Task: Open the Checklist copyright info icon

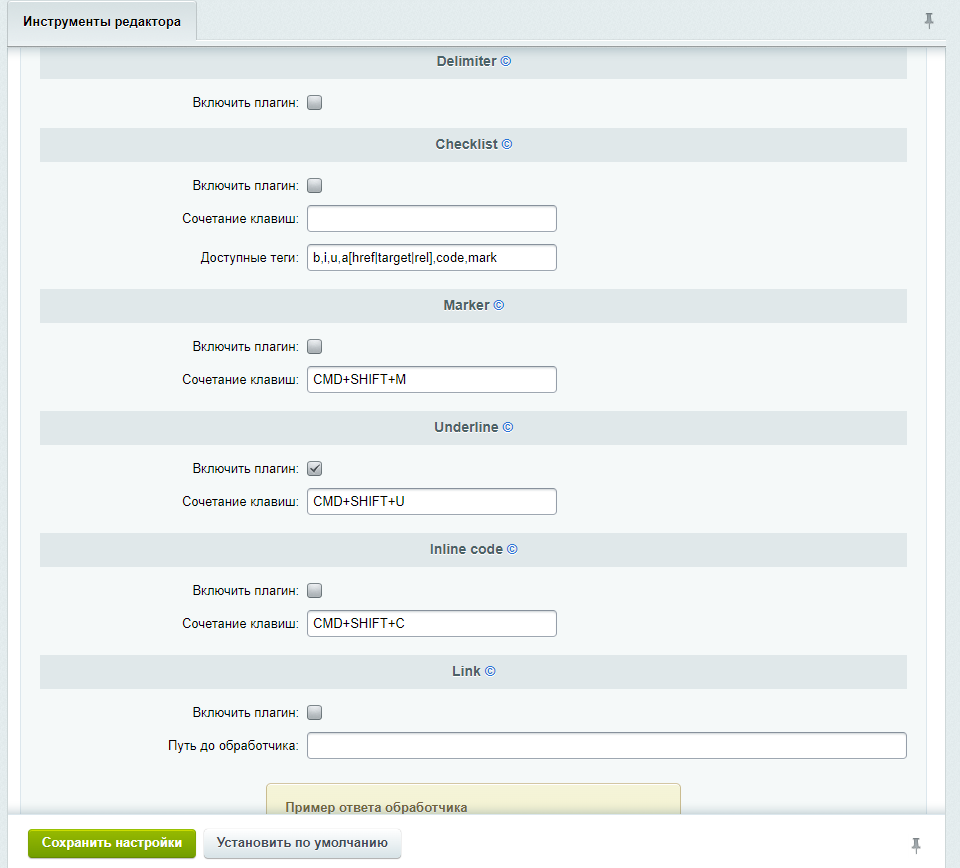Action: tap(507, 144)
